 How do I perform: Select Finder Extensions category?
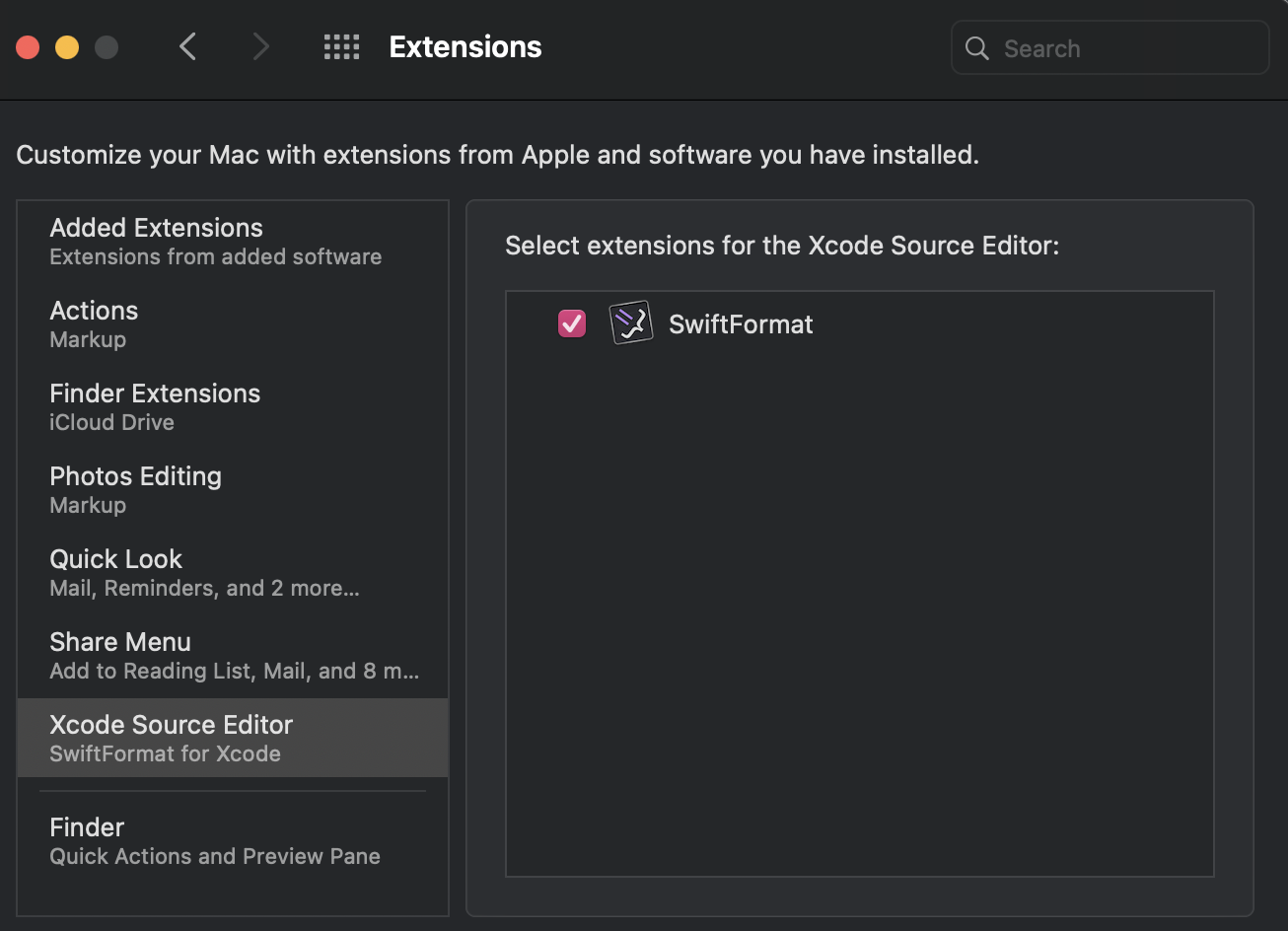pos(233,407)
